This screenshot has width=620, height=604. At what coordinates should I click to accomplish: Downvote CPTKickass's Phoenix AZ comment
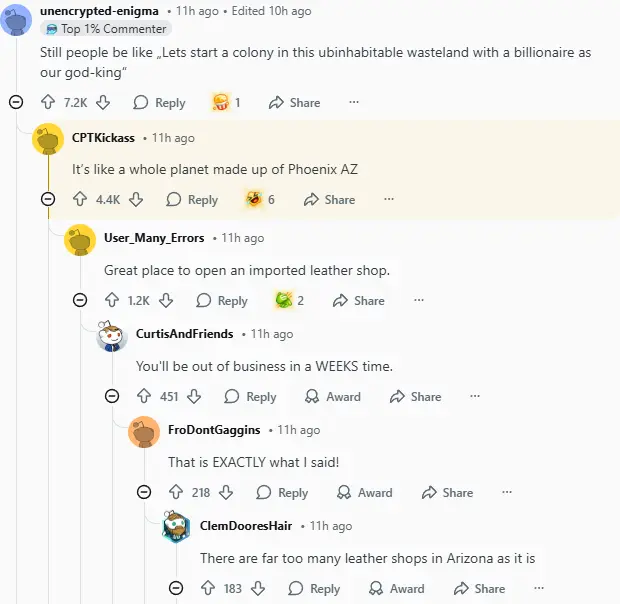click(136, 199)
